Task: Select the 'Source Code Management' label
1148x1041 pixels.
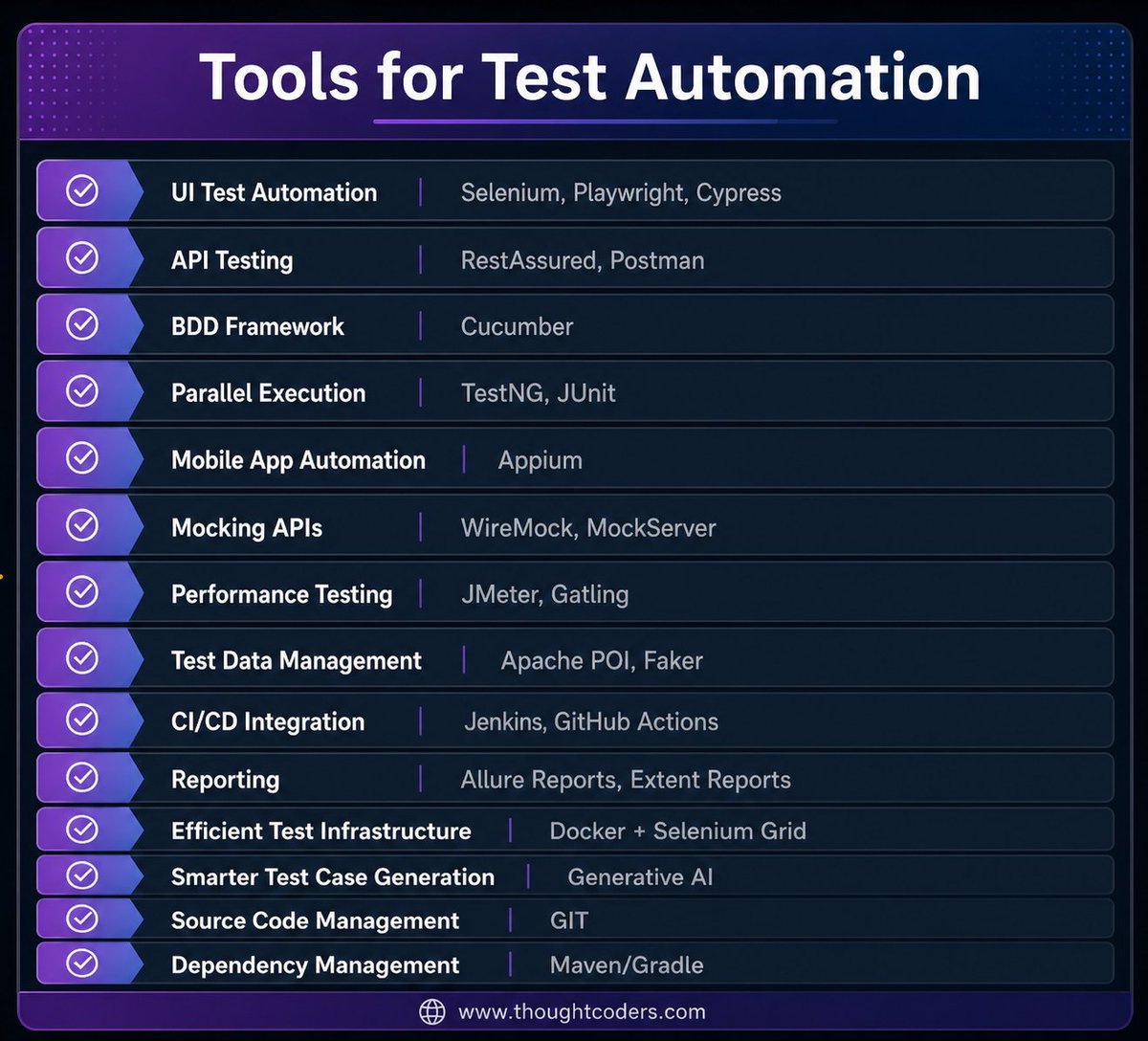Action: [x=315, y=921]
